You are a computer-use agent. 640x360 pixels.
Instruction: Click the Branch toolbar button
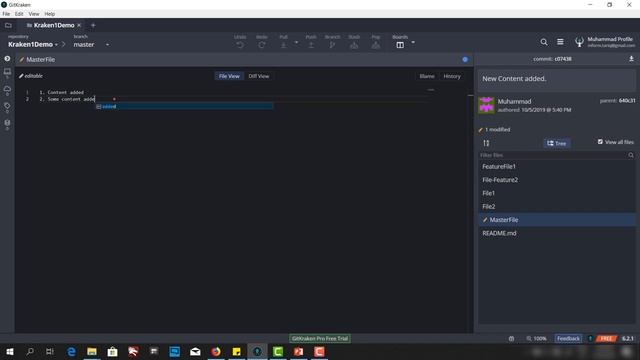332,42
